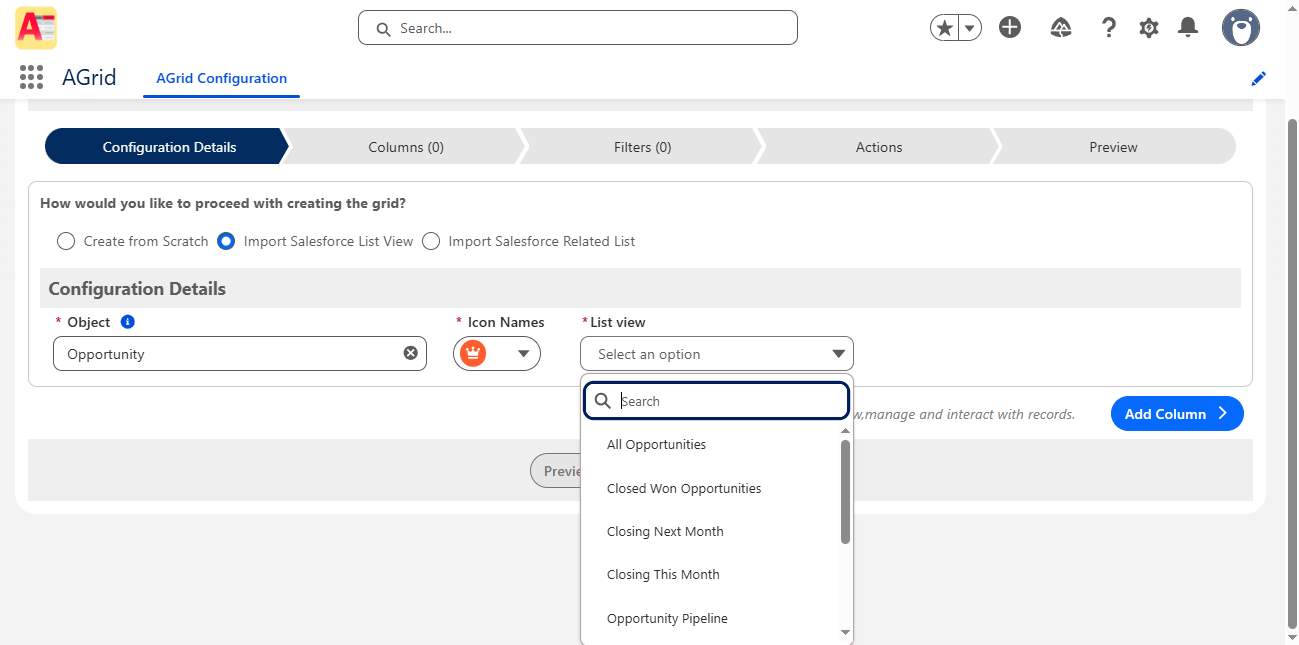Click the dropdown list scroll-down arrow
This screenshot has height=645, width=1299.
click(845, 632)
